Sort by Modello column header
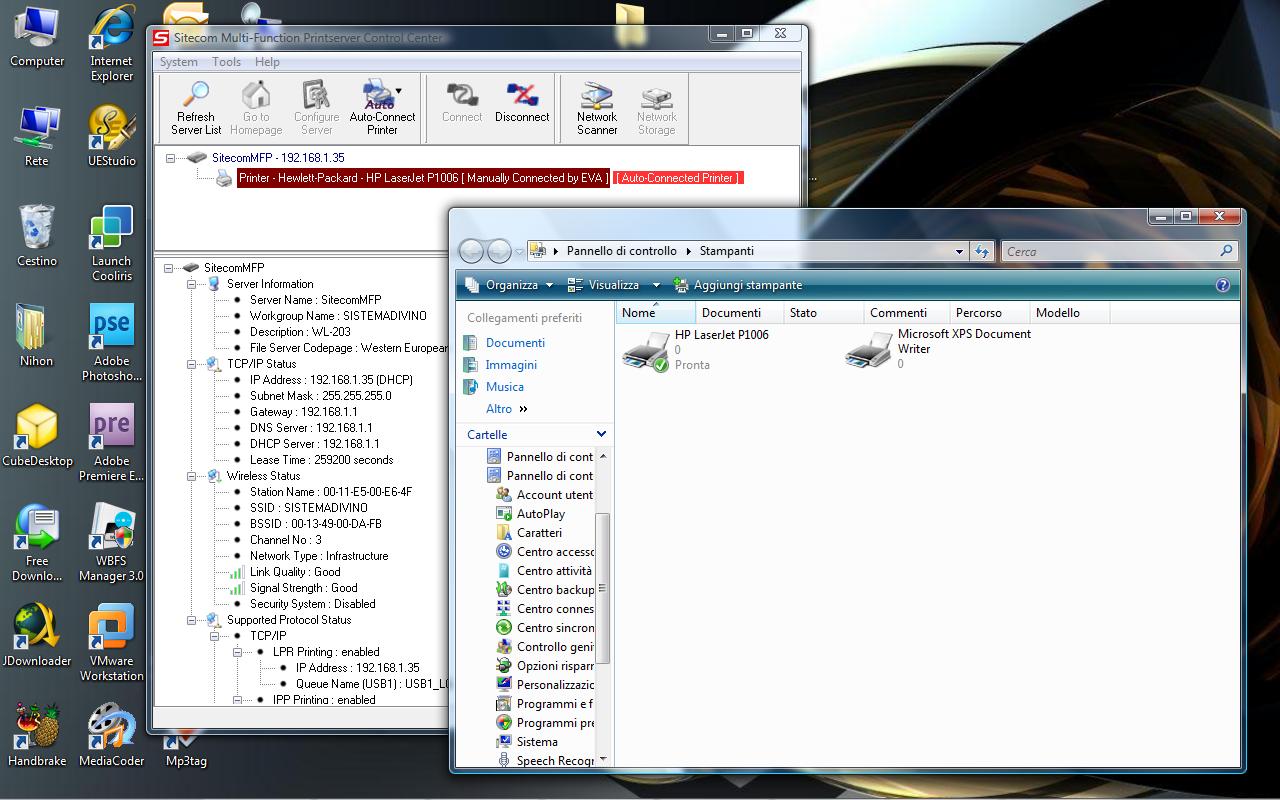 (x=1069, y=313)
